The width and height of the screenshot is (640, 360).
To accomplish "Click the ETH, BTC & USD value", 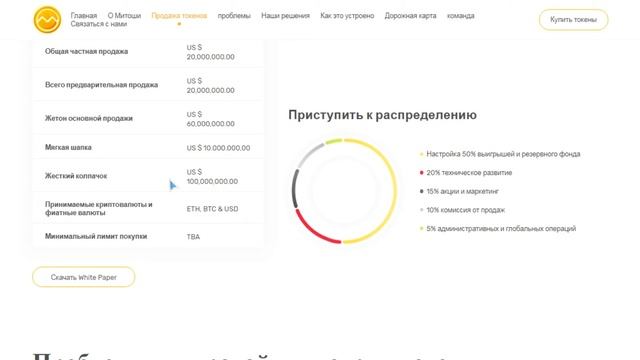I will [212, 209].
